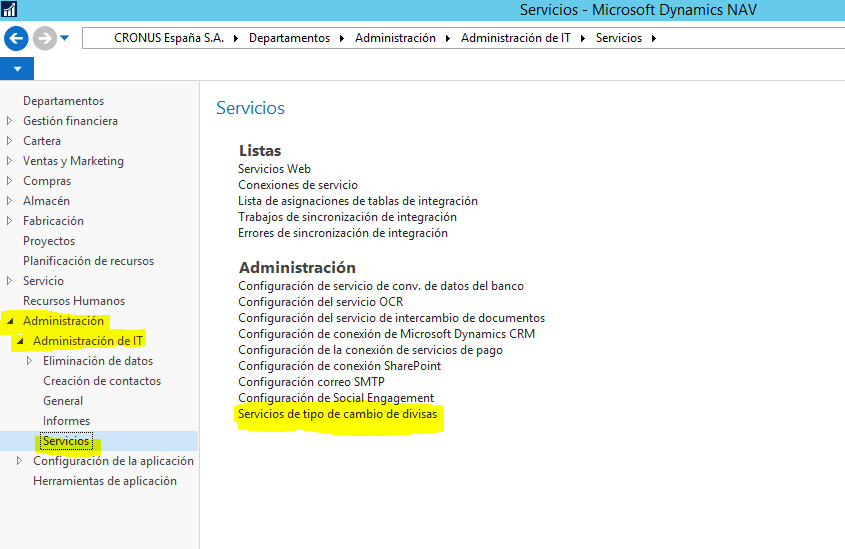Select Almacén in the navigation tree

(46, 201)
